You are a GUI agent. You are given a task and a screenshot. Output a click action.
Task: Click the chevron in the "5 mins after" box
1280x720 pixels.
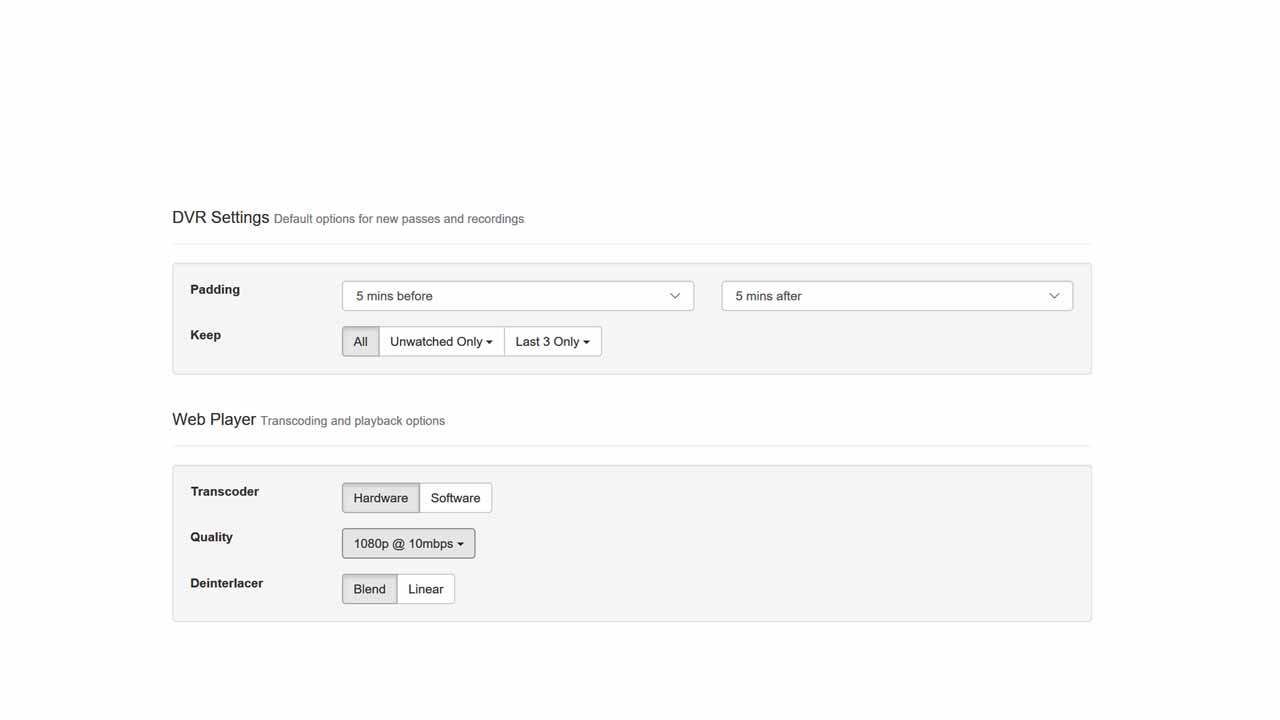coord(1053,296)
